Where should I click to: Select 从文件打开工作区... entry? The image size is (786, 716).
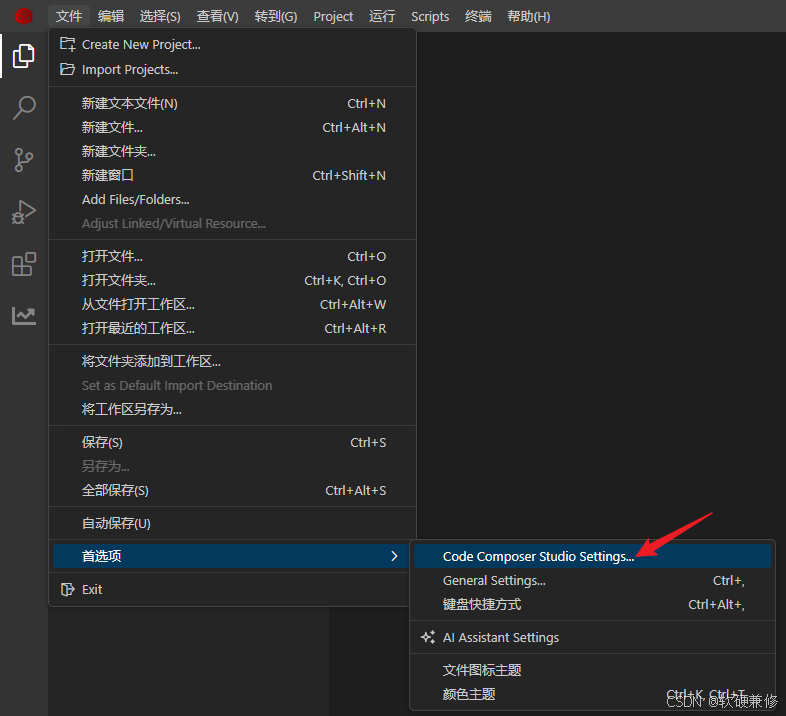(x=233, y=304)
